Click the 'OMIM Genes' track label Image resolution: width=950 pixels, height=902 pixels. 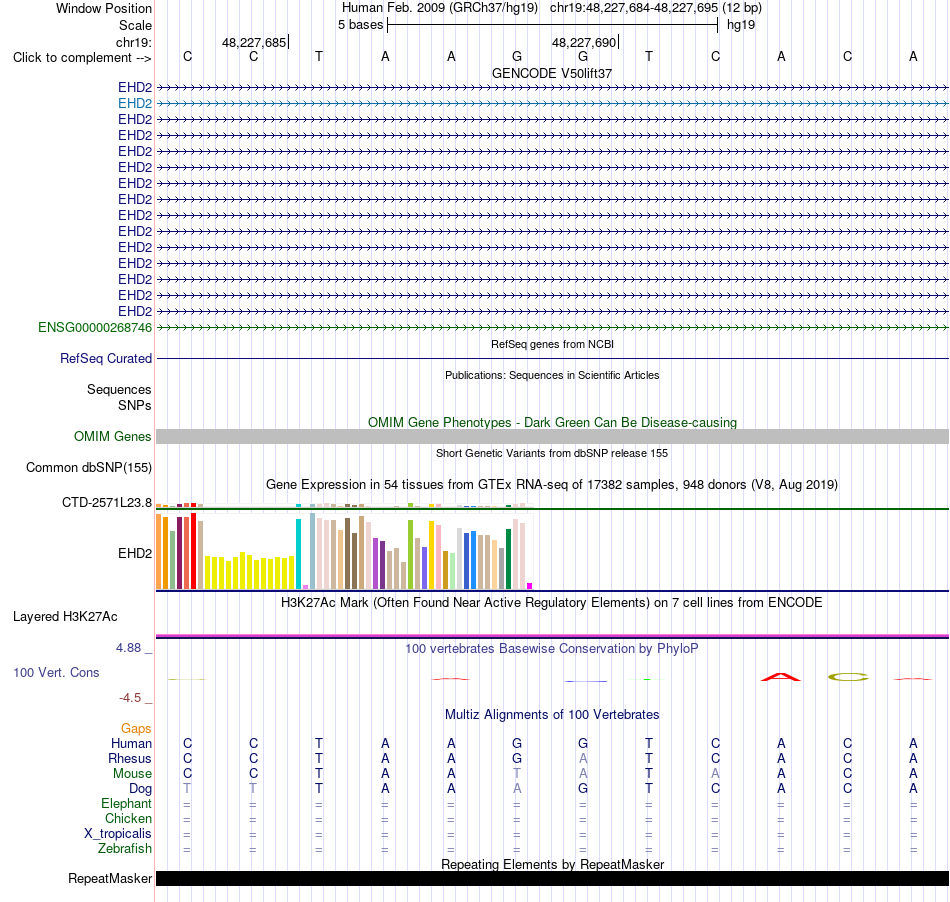point(113,436)
